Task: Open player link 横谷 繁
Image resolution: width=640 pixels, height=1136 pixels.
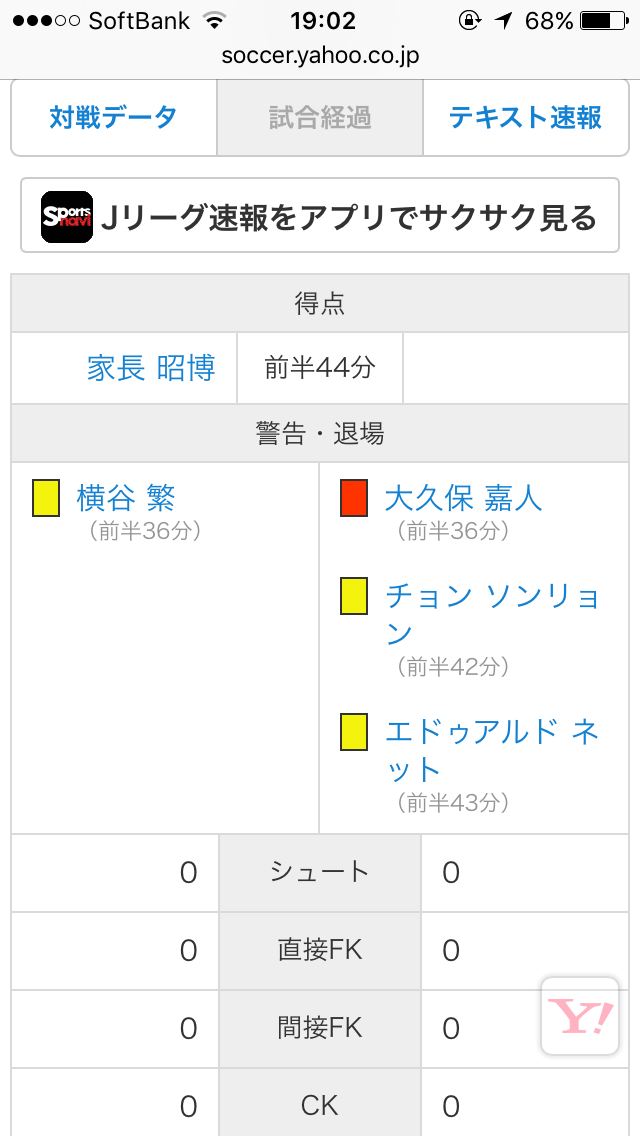Action: (x=126, y=498)
